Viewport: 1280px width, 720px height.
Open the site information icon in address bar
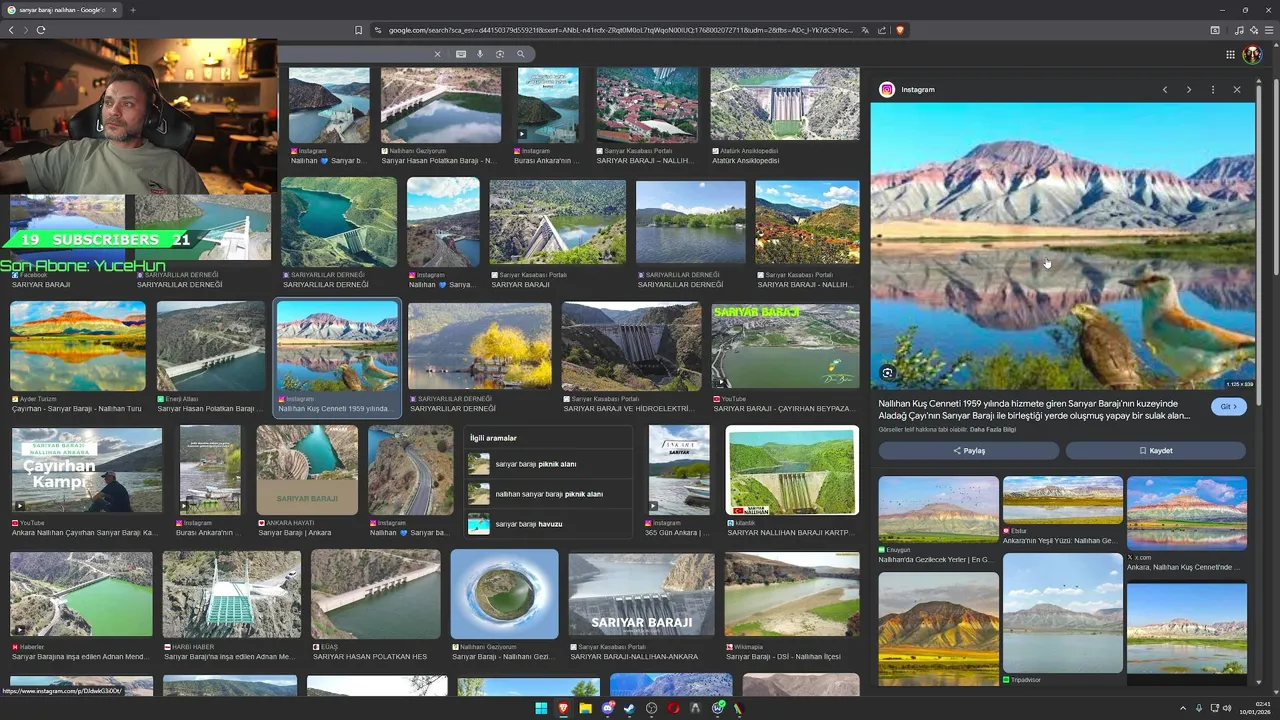tap(378, 30)
